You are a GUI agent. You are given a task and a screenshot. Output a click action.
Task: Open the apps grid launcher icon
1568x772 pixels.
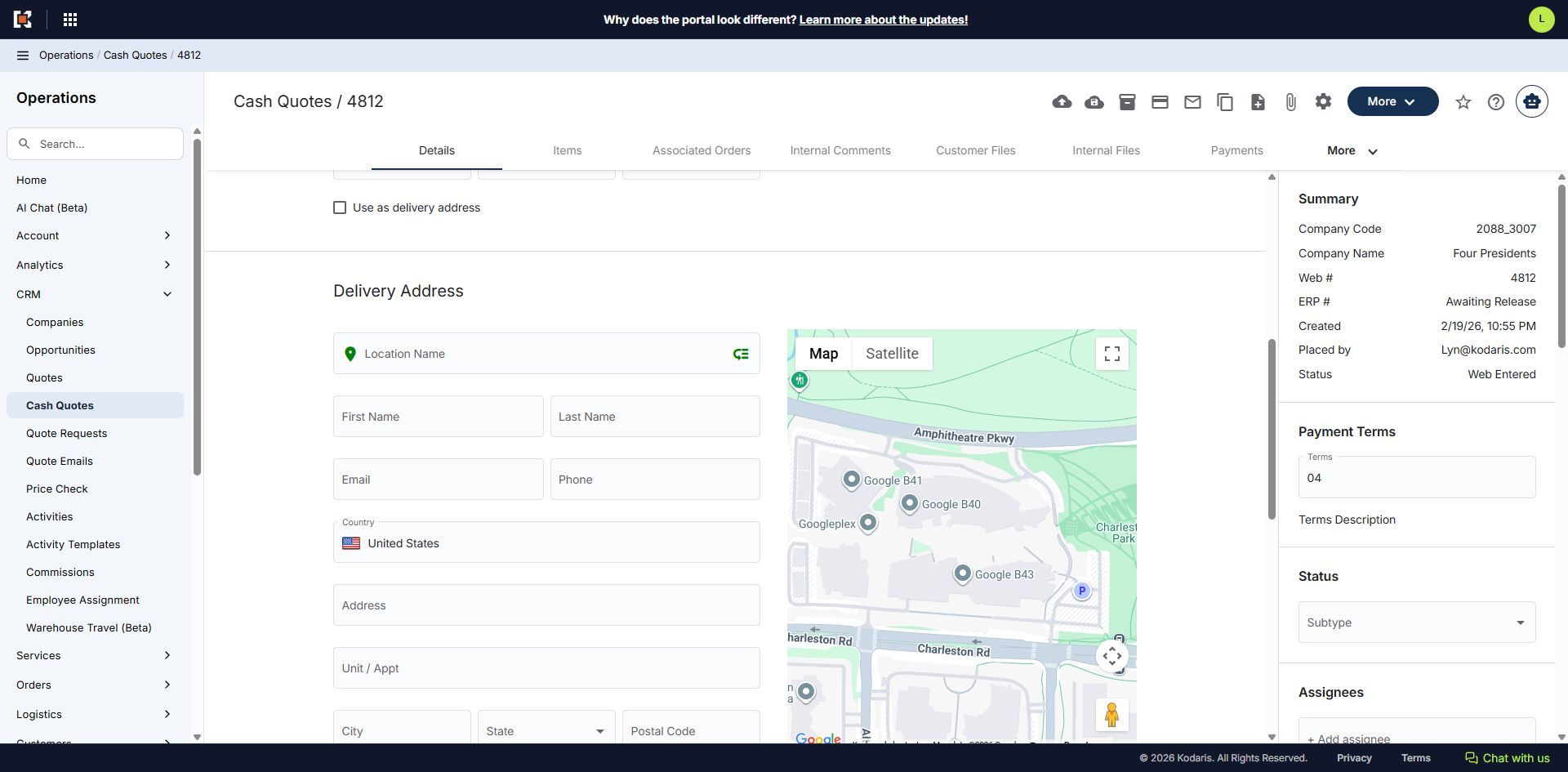pyautogui.click(x=70, y=20)
